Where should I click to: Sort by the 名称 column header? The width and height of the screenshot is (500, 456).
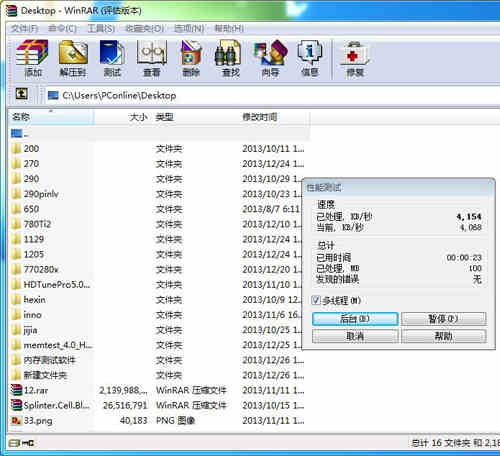[51, 117]
